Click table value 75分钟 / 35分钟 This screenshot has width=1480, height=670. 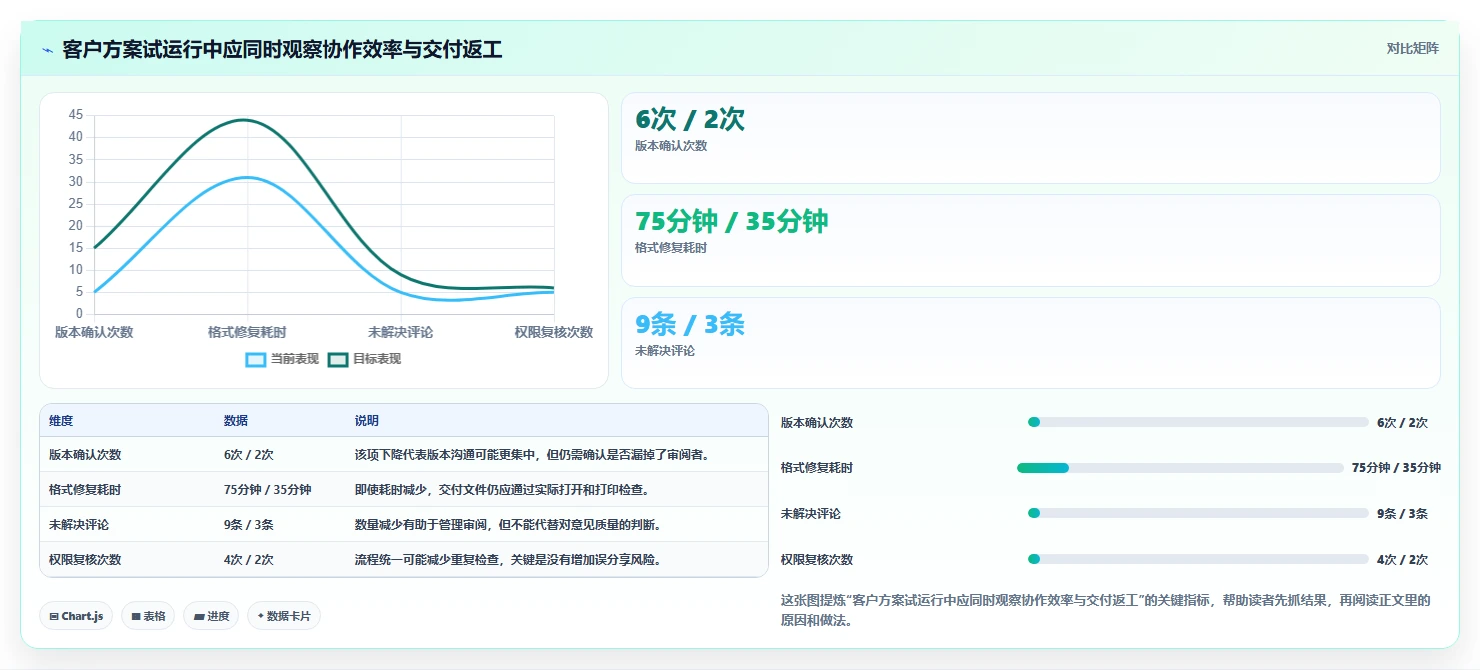point(267,489)
